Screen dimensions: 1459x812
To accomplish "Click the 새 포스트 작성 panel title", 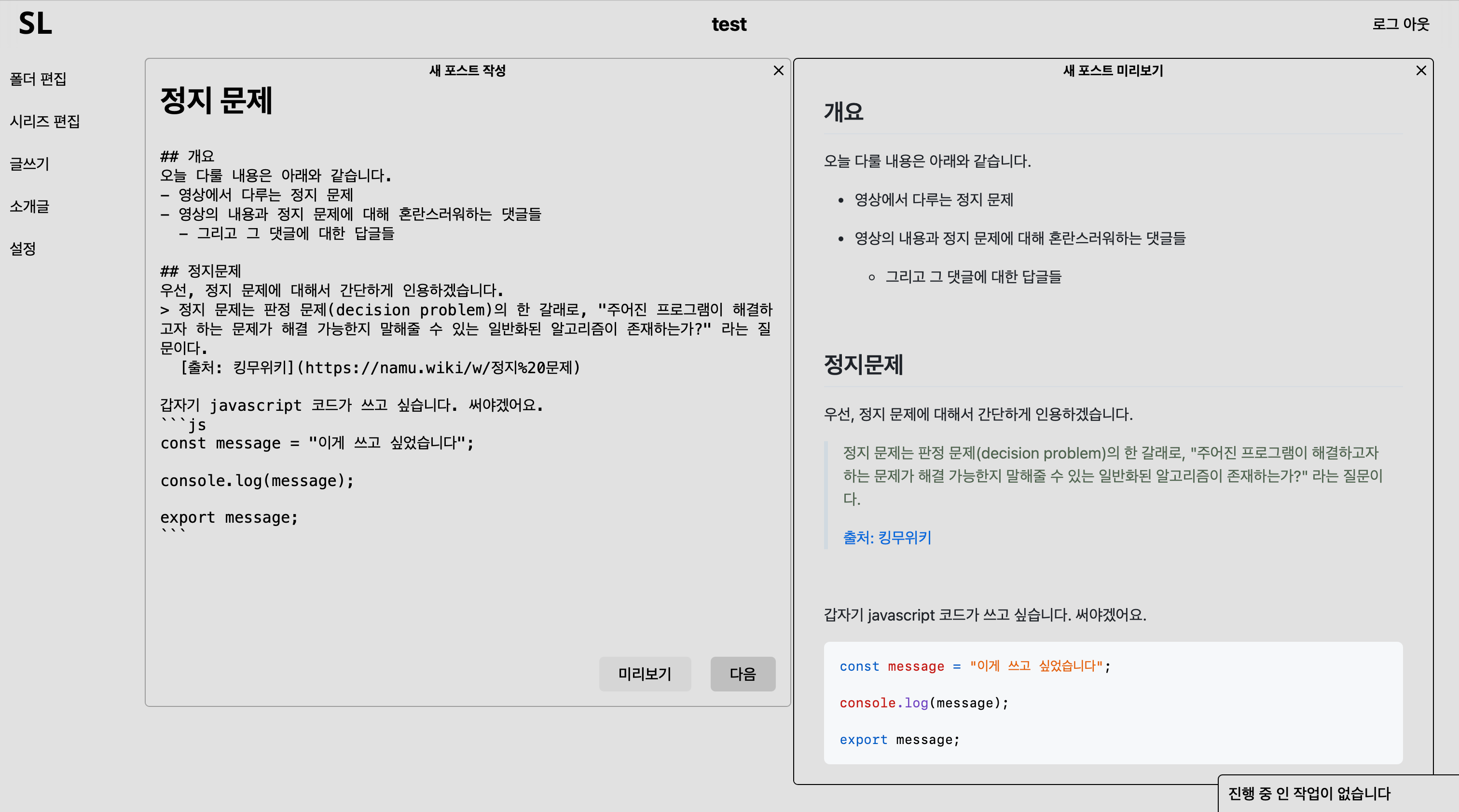I will (x=467, y=70).
